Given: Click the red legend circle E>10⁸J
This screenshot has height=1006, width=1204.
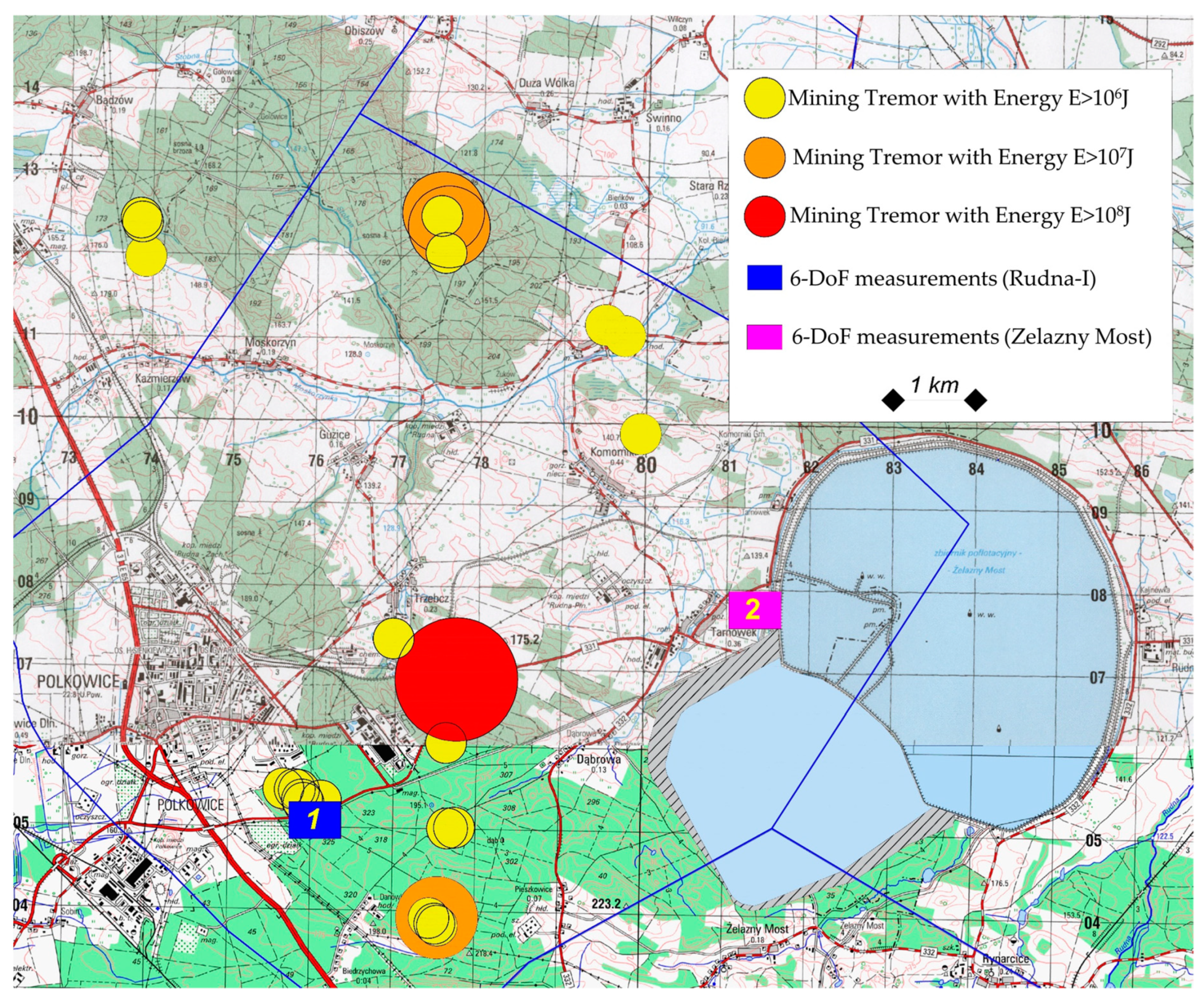Looking at the screenshot, I should (x=764, y=216).
